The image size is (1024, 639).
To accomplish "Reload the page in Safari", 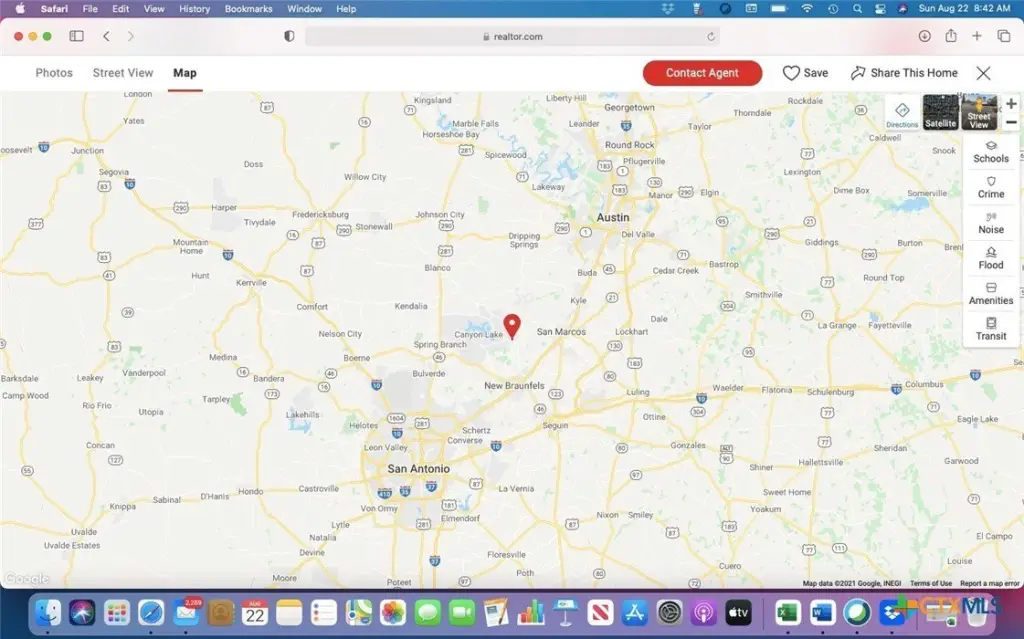I will point(711,36).
